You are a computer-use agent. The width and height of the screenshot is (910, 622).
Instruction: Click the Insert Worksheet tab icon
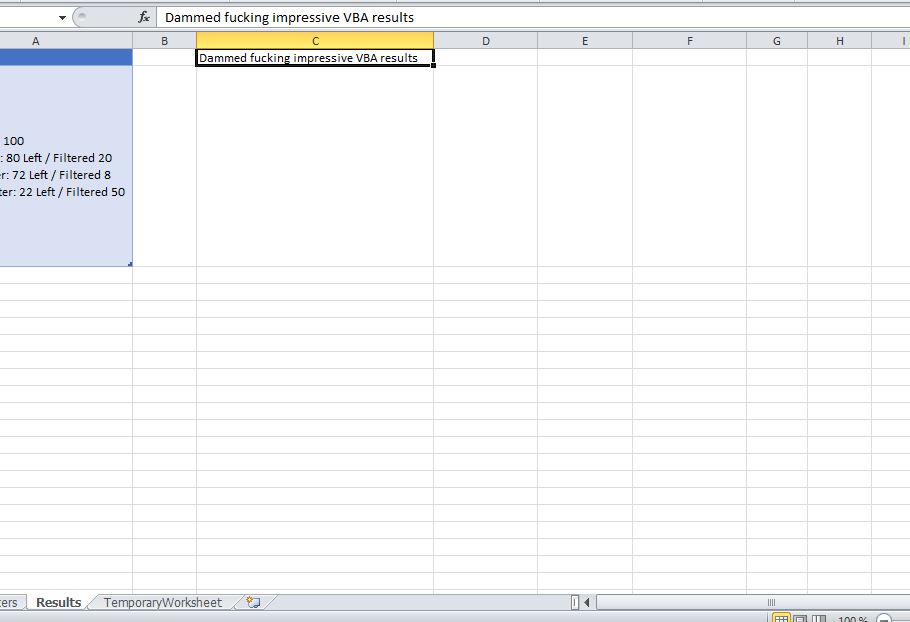click(x=253, y=602)
